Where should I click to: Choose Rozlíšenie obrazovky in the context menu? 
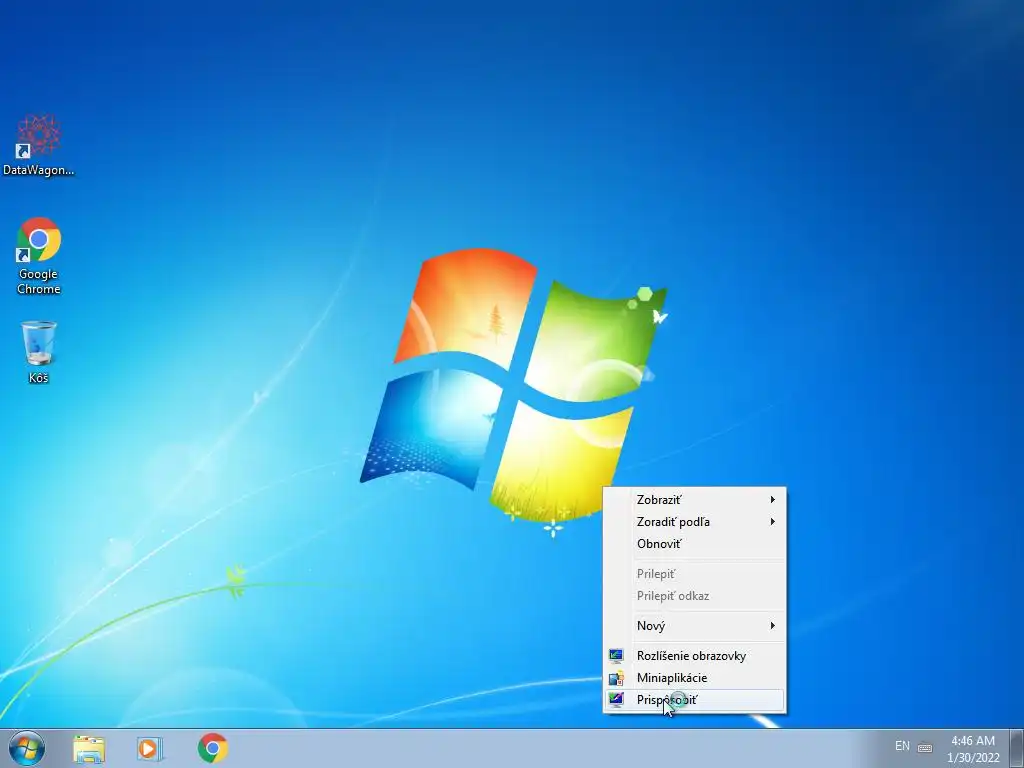tap(694, 656)
